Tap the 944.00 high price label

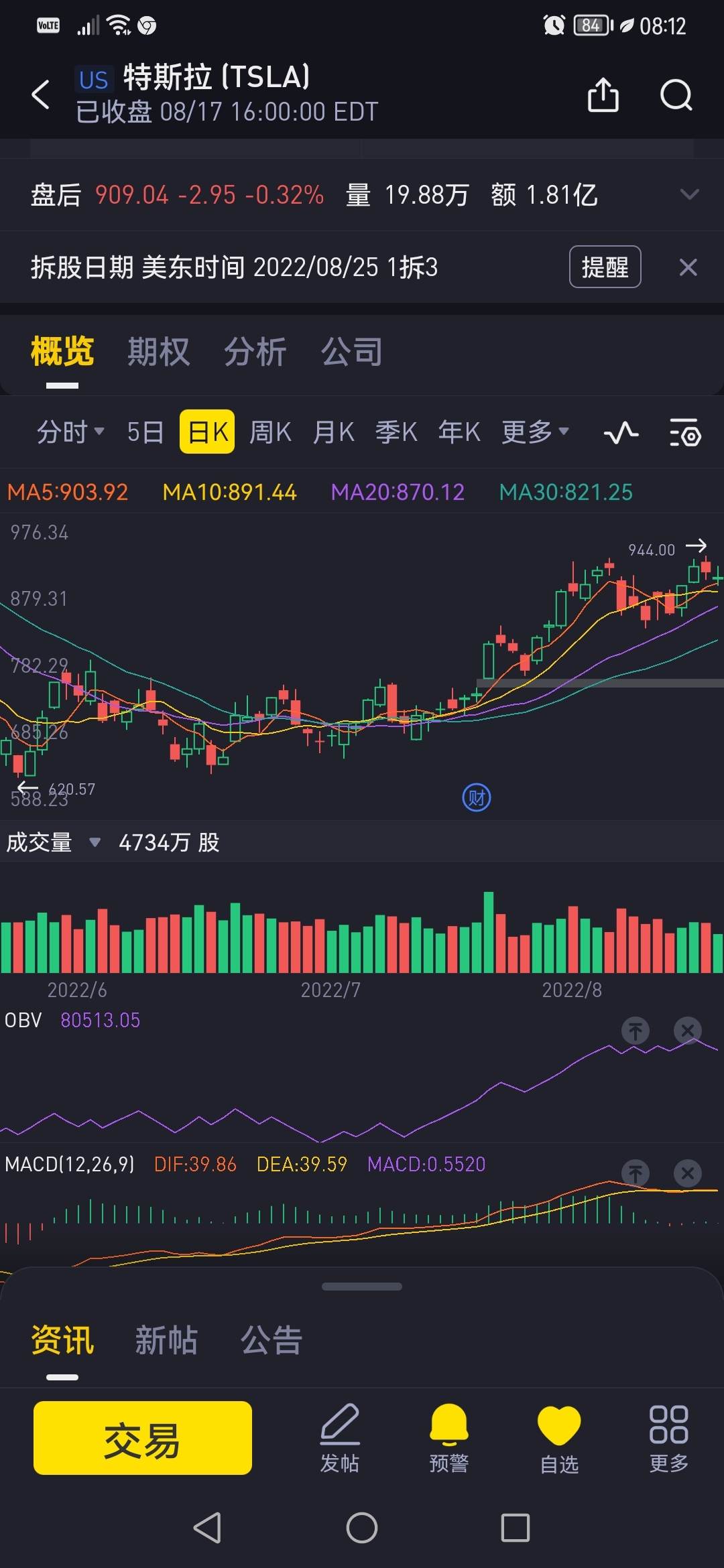tap(651, 550)
